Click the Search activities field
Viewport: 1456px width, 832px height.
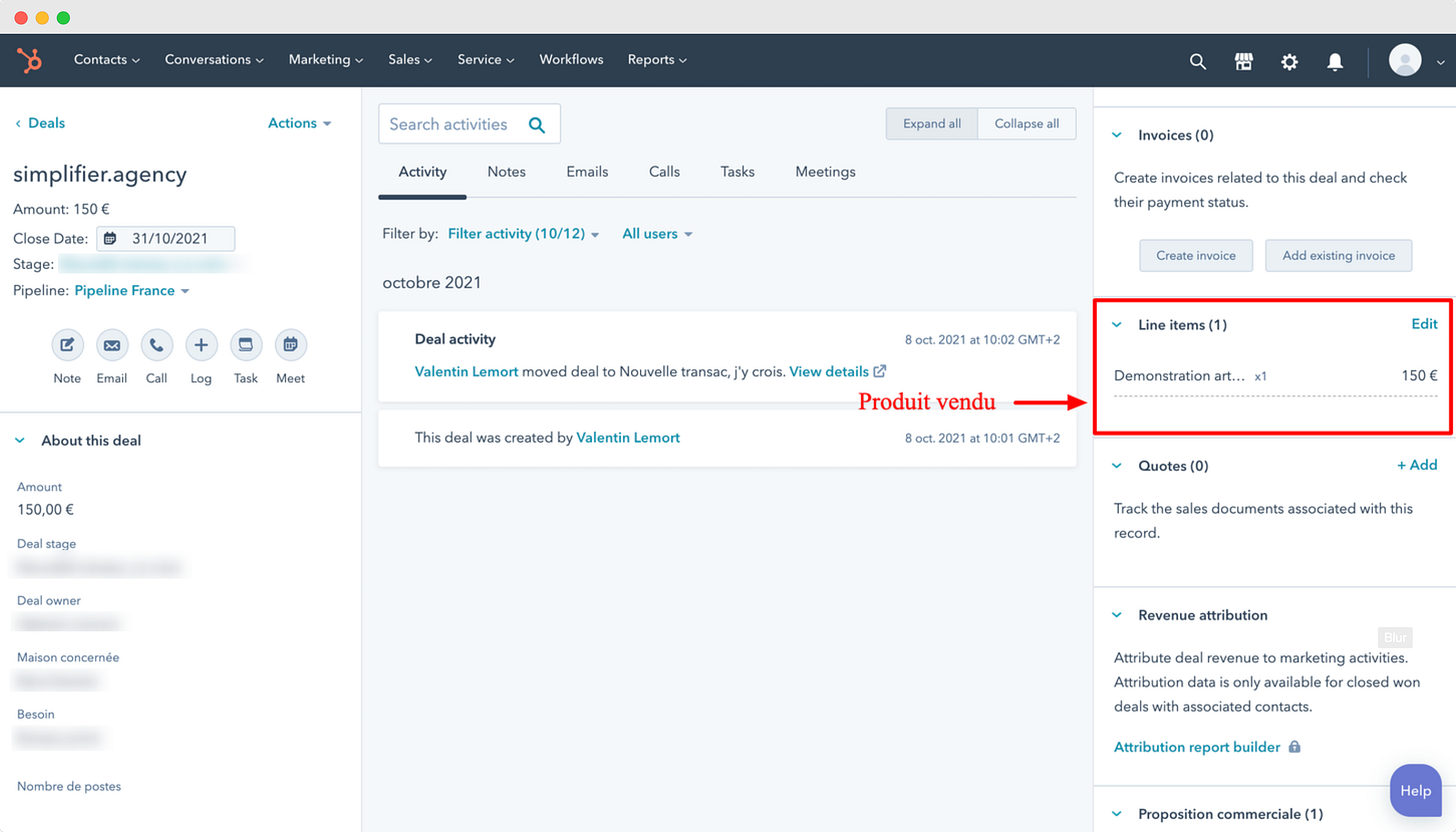469,124
